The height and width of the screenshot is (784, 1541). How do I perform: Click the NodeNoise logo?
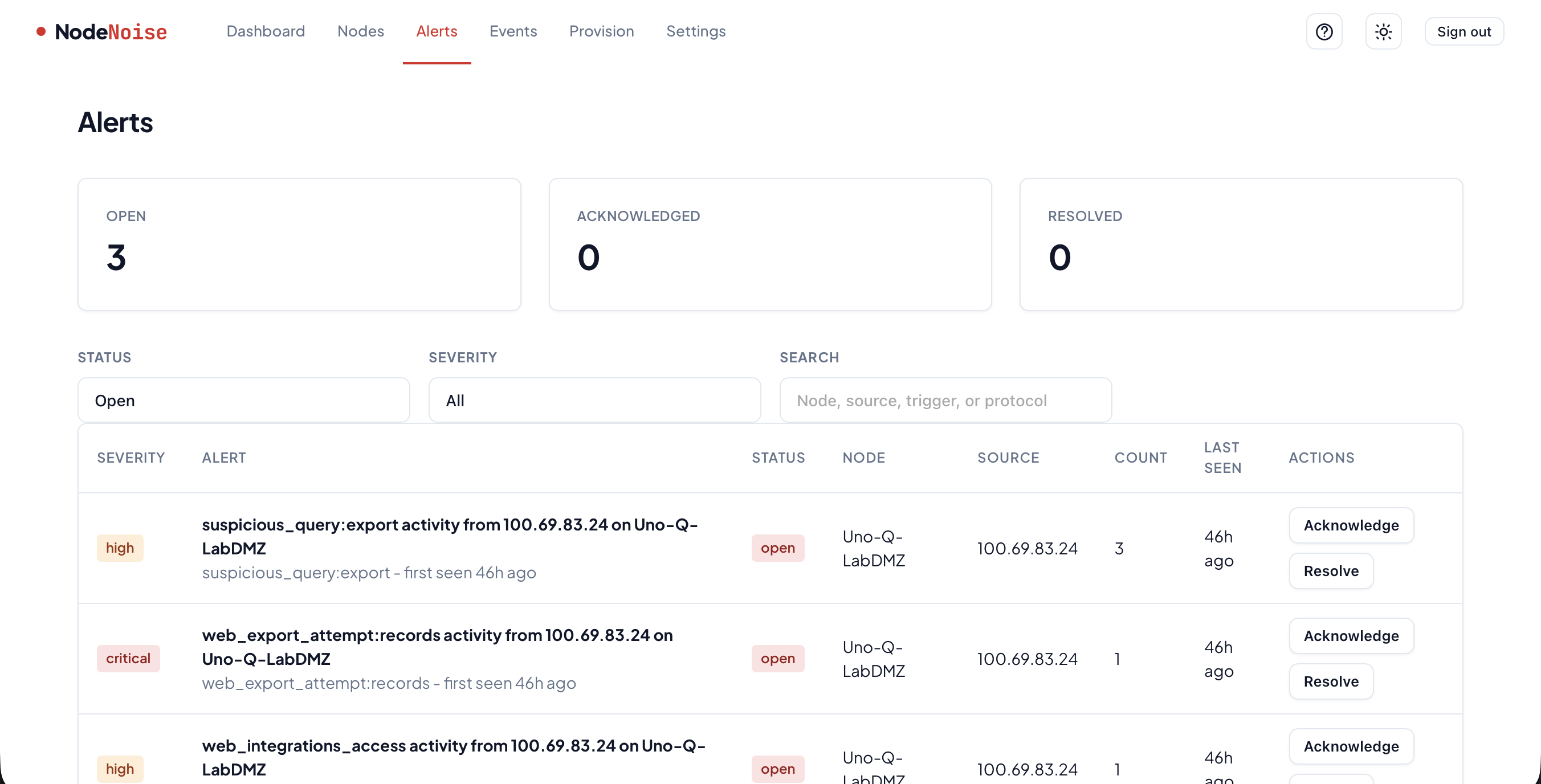[101, 32]
